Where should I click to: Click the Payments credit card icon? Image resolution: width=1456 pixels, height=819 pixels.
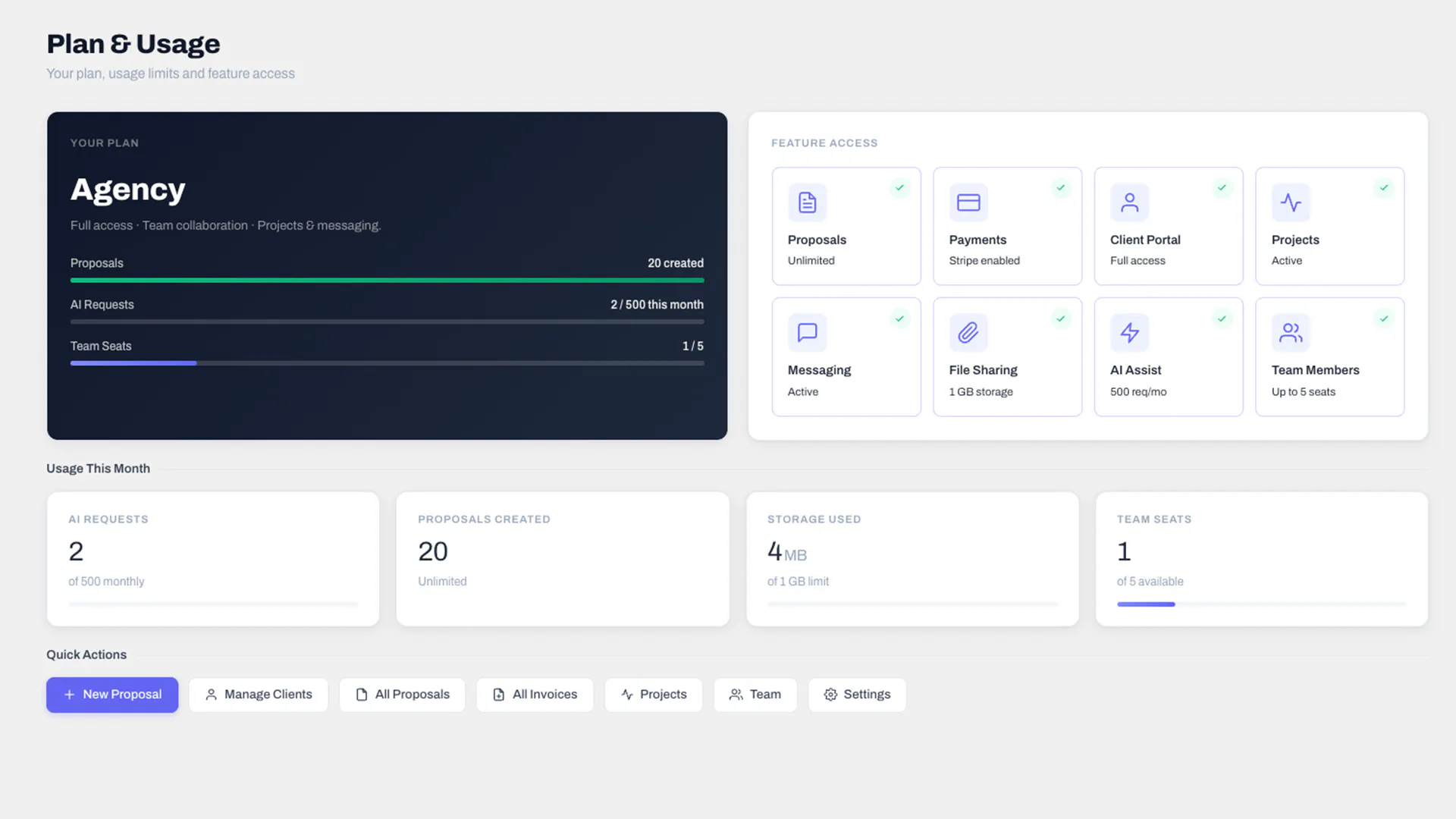pos(968,202)
